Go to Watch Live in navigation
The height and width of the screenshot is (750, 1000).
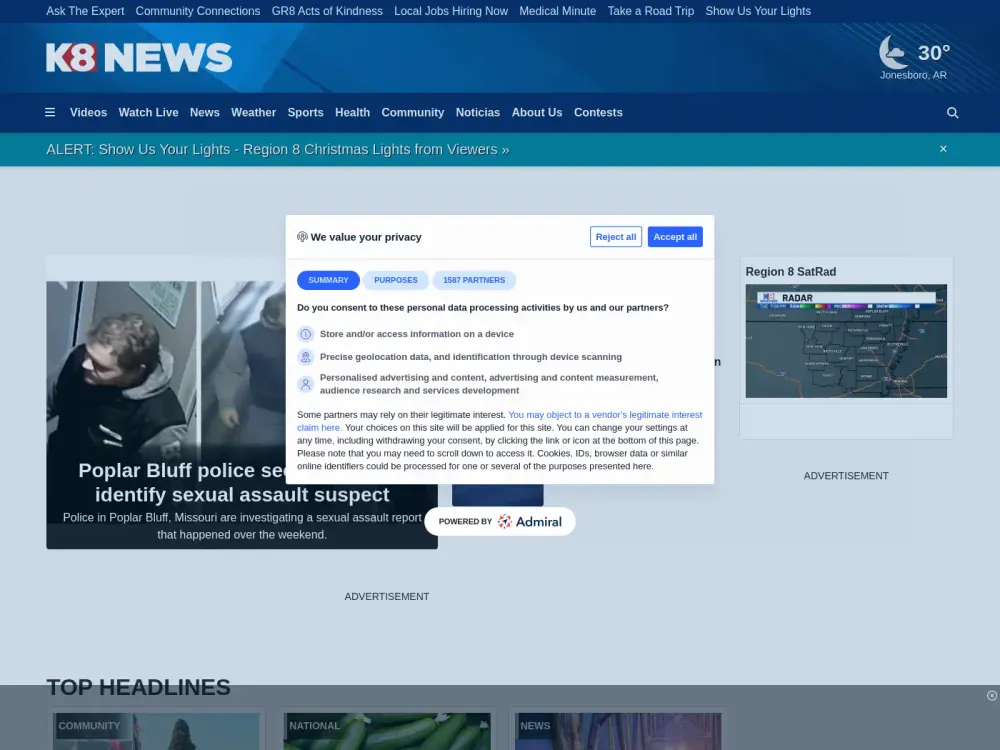(148, 113)
